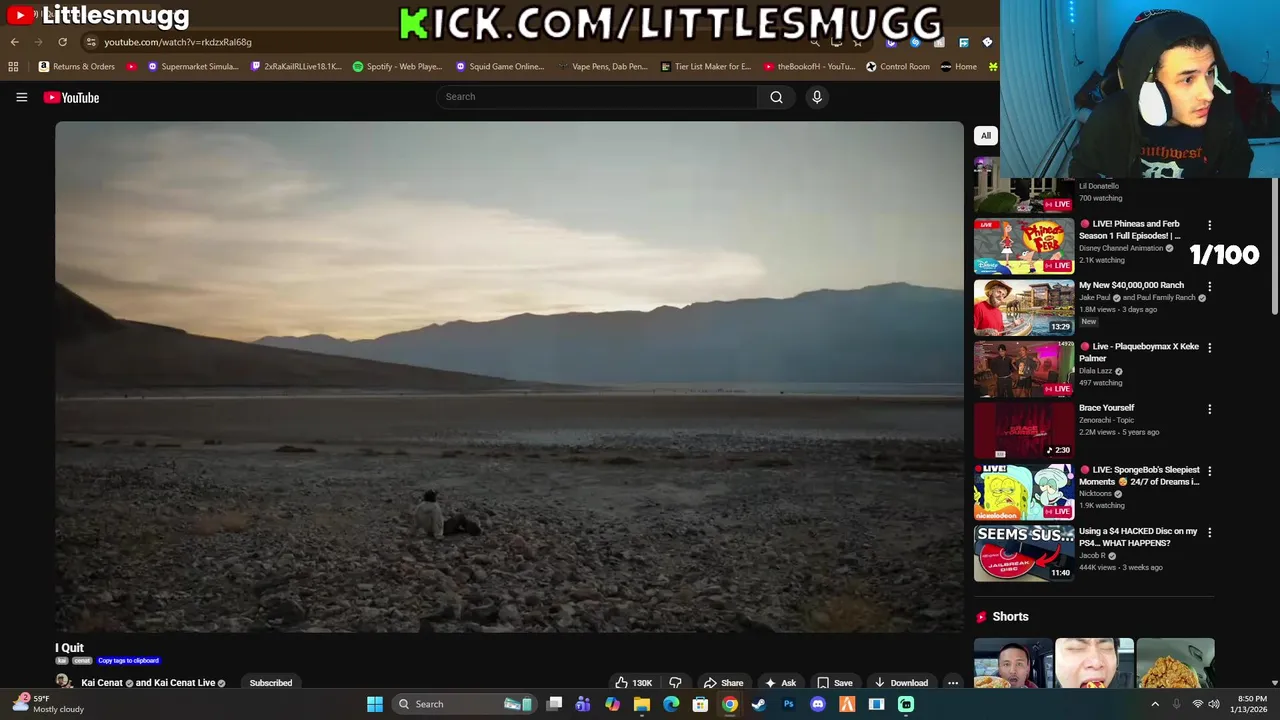Click the Ask button
Image resolution: width=1280 pixels, height=720 pixels.
[x=780, y=683]
